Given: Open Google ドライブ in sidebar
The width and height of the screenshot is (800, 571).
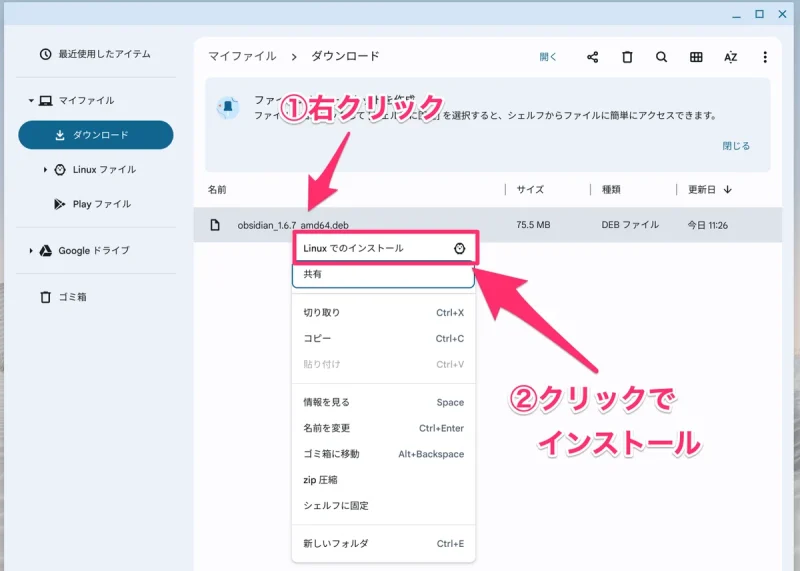Looking at the screenshot, I should [94, 251].
